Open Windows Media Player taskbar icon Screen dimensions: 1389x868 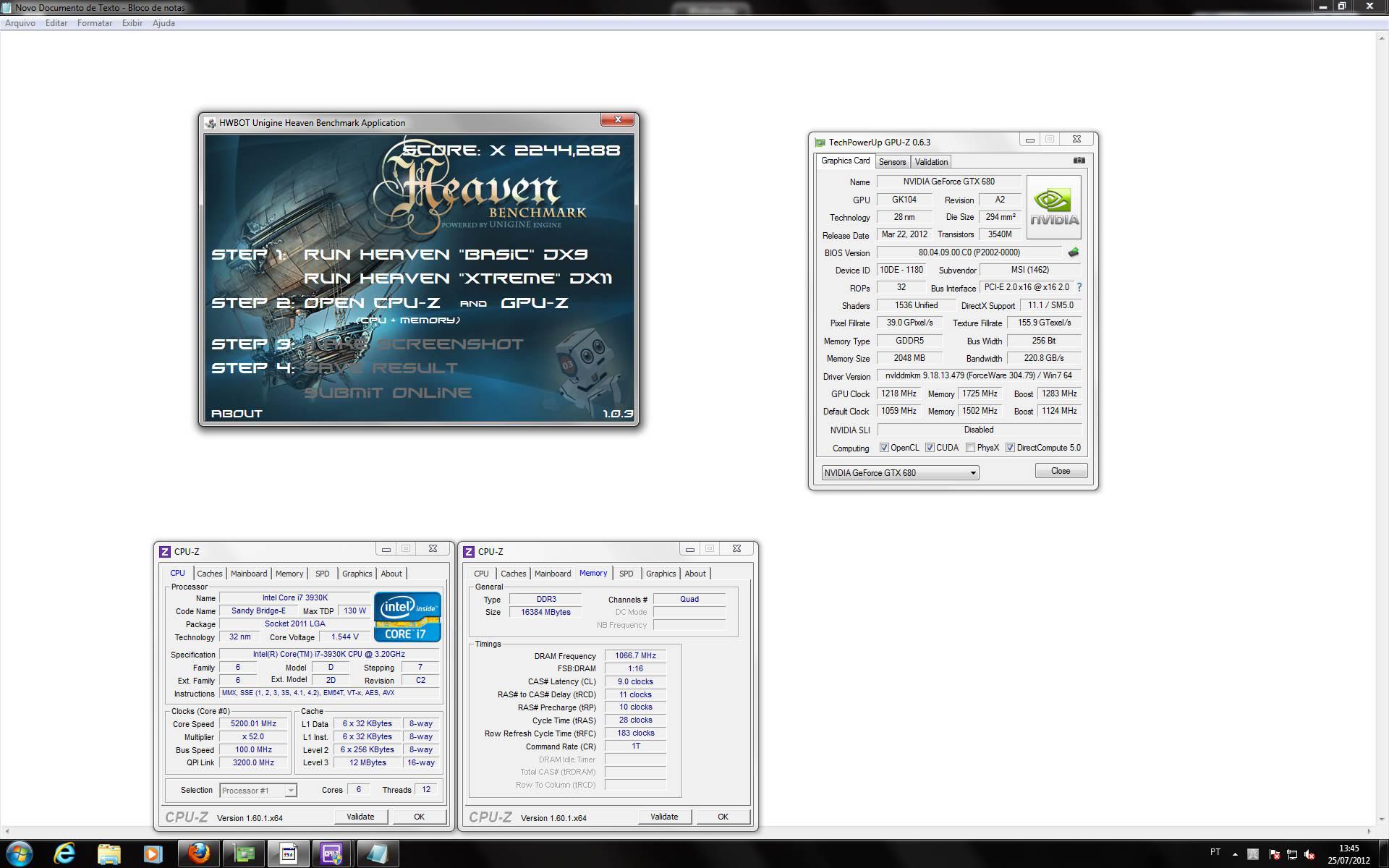pyautogui.click(x=153, y=854)
